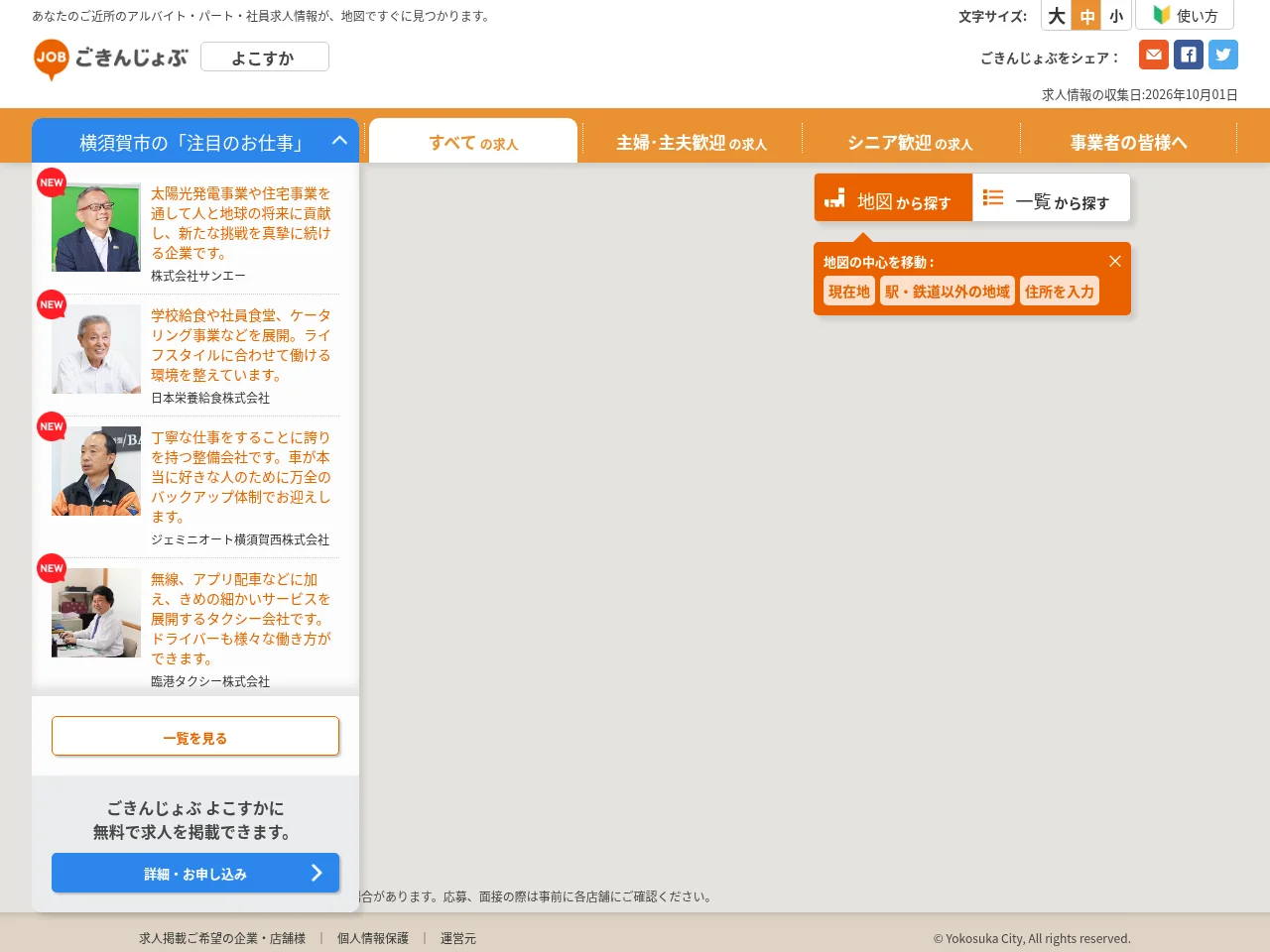Share on Twitter icon
Screen dimensions: 1270x952
1223,55
